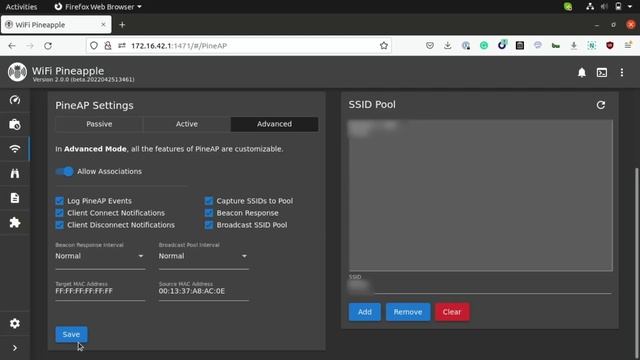Select the Advanced mode tab

(x=274, y=124)
